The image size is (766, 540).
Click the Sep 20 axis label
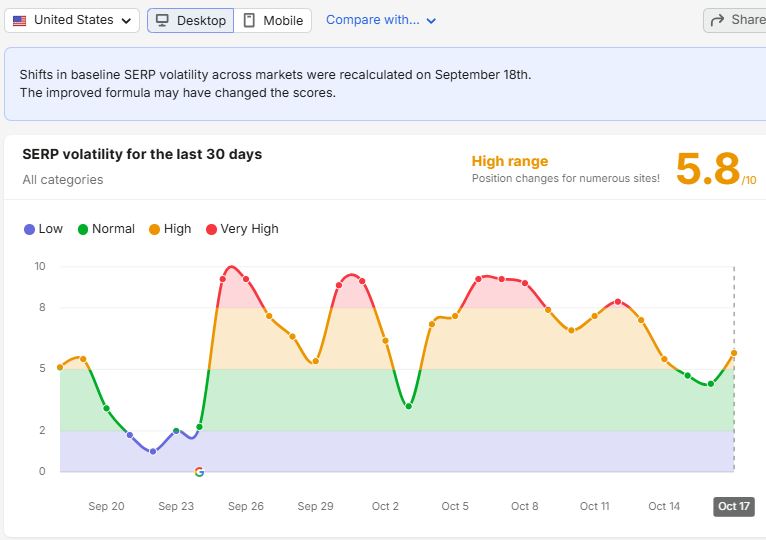coord(106,506)
